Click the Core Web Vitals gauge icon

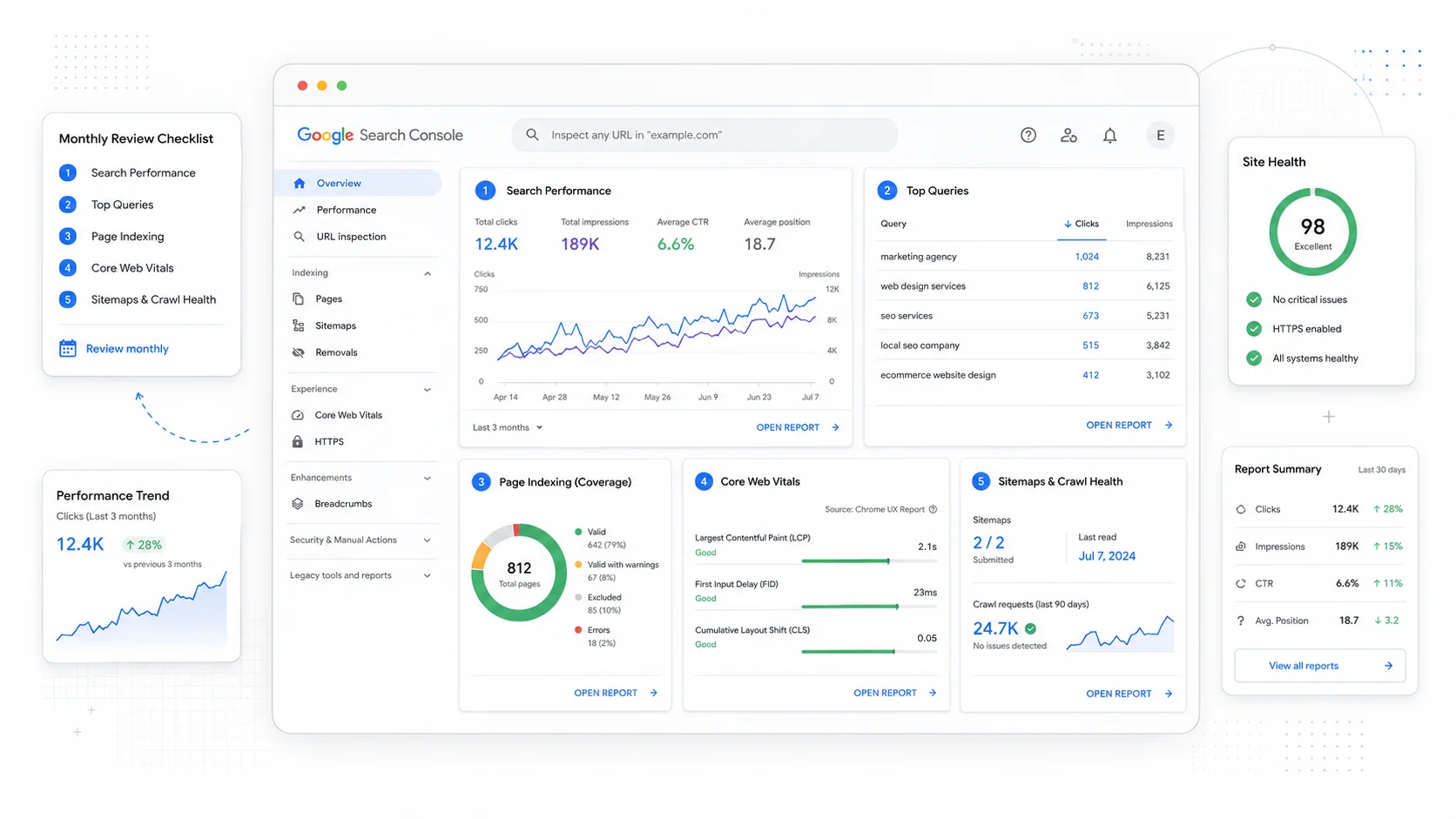298,415
